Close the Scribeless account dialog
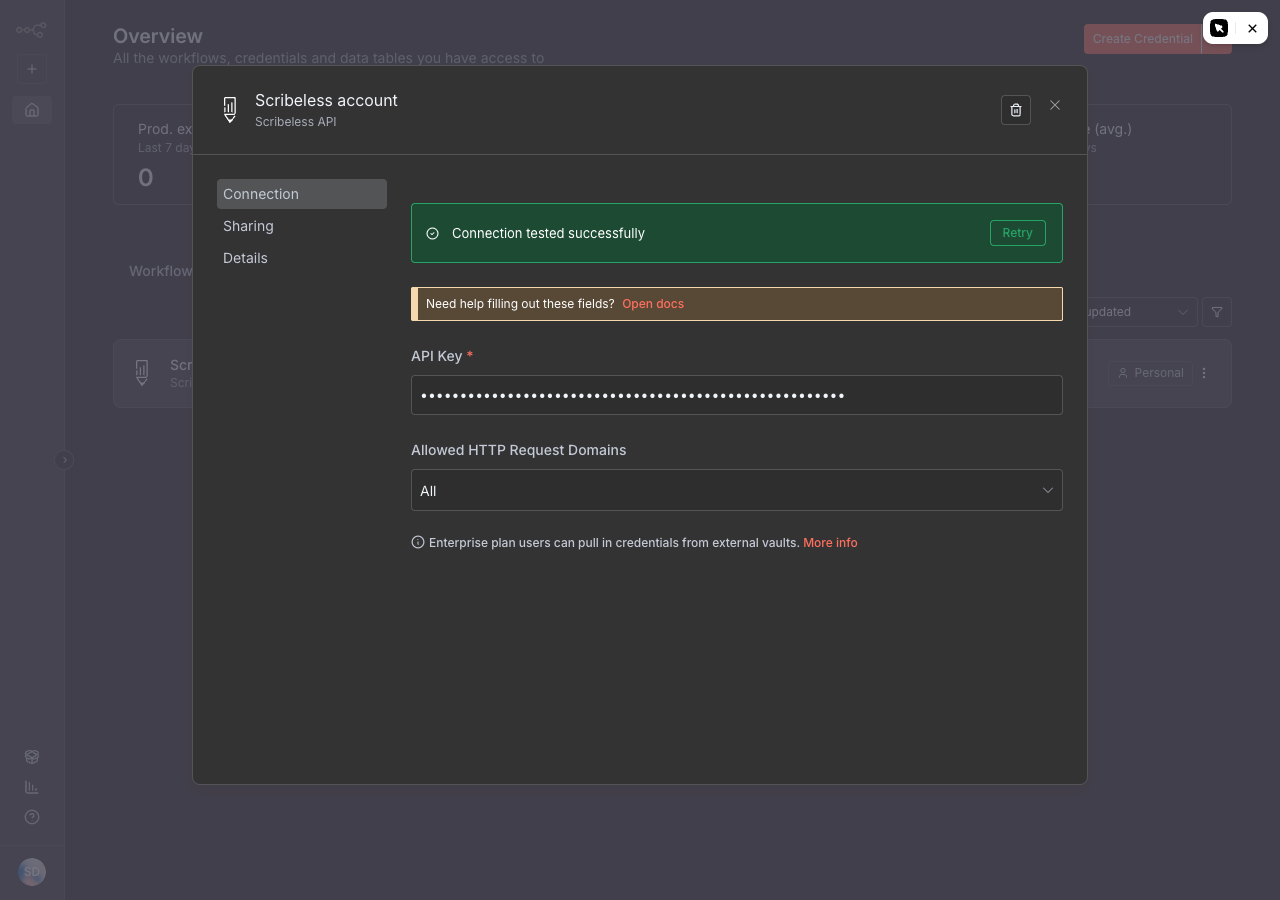 click(1055, 105)
